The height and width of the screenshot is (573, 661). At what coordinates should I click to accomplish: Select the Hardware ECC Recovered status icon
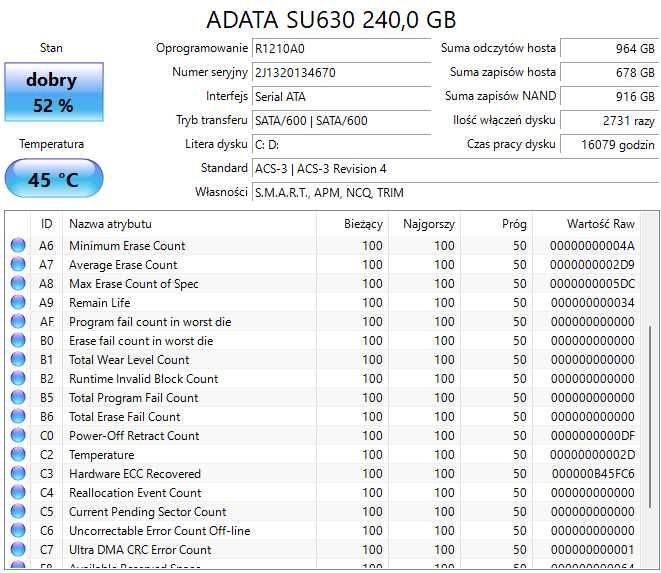pyautogui.click(x=18, y=473)
